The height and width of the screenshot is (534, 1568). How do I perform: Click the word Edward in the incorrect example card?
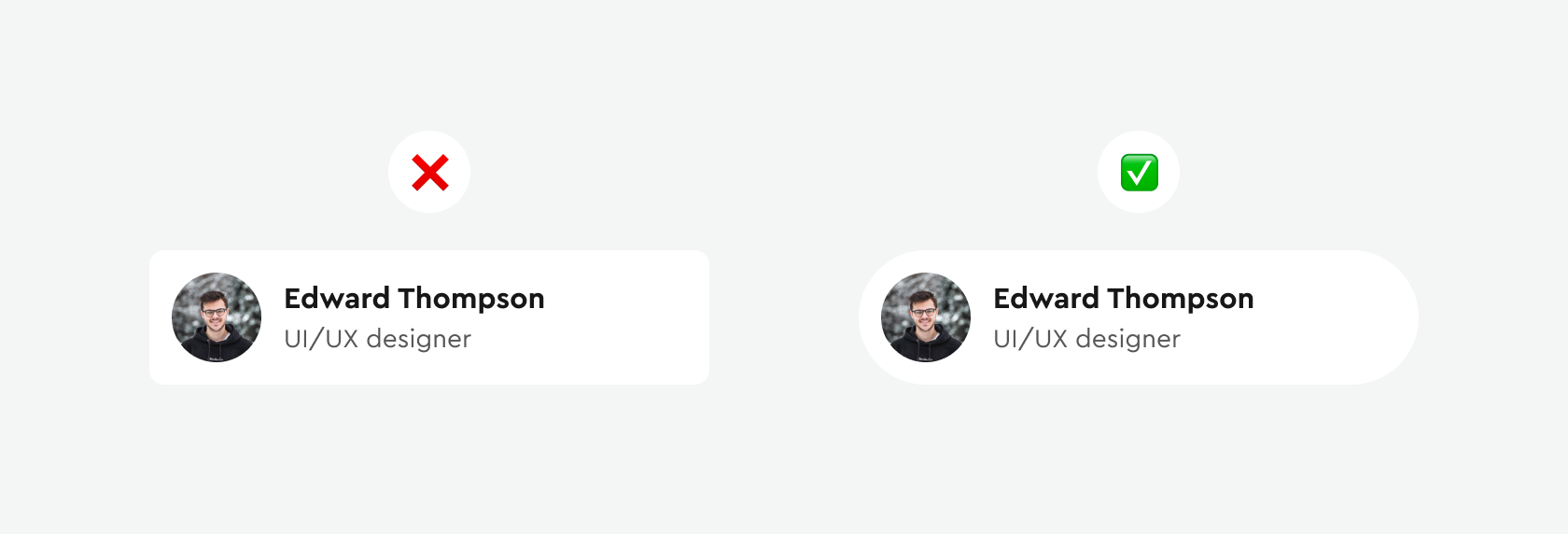pos(337,299)
